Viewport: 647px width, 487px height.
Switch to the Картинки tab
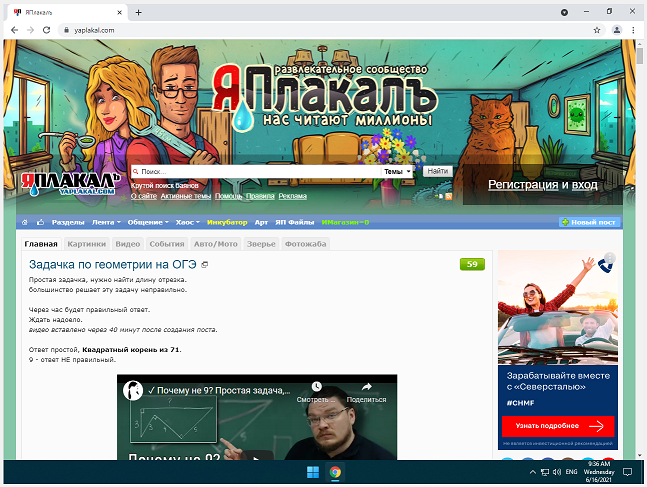click(x=87, y=244)
